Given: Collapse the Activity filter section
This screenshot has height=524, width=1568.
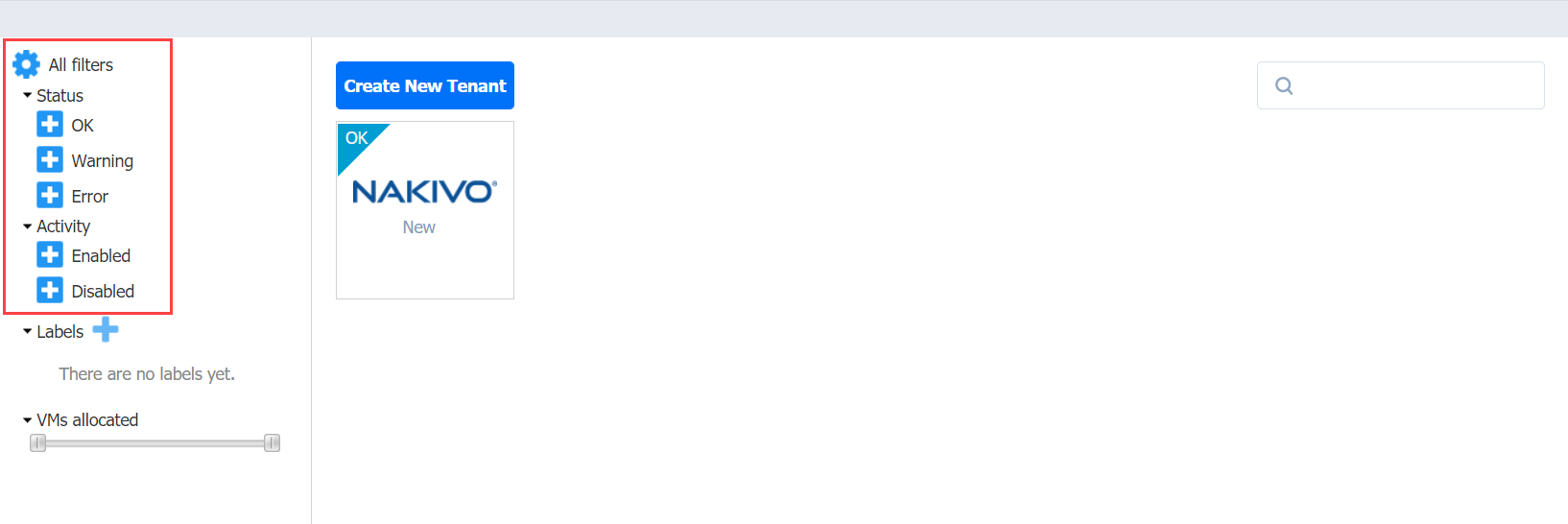Looking at the screenshot, I should pyautogui.click(x=28, y=226).
